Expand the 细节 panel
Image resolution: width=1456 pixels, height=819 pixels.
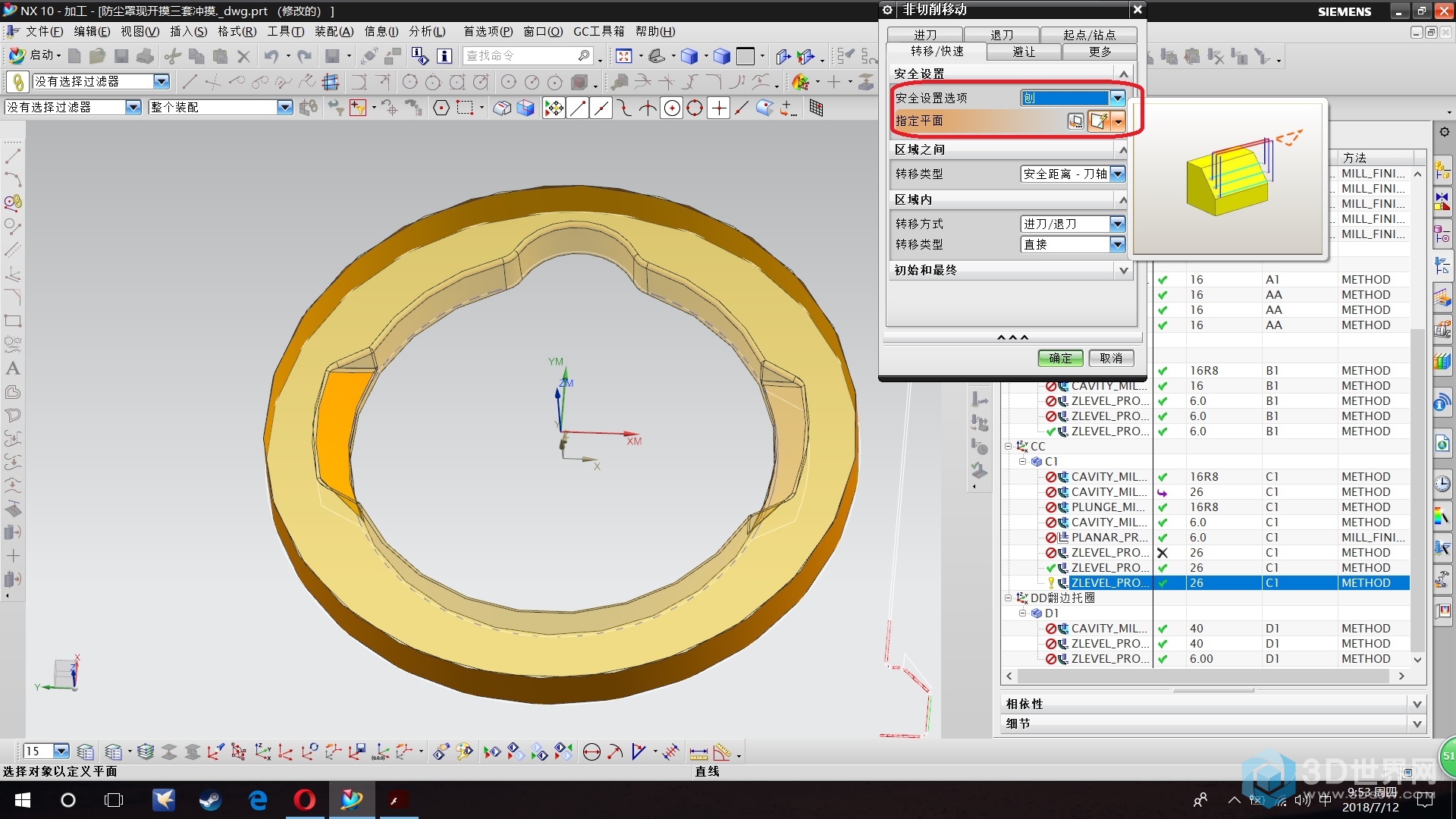[x=1417, y=723]
